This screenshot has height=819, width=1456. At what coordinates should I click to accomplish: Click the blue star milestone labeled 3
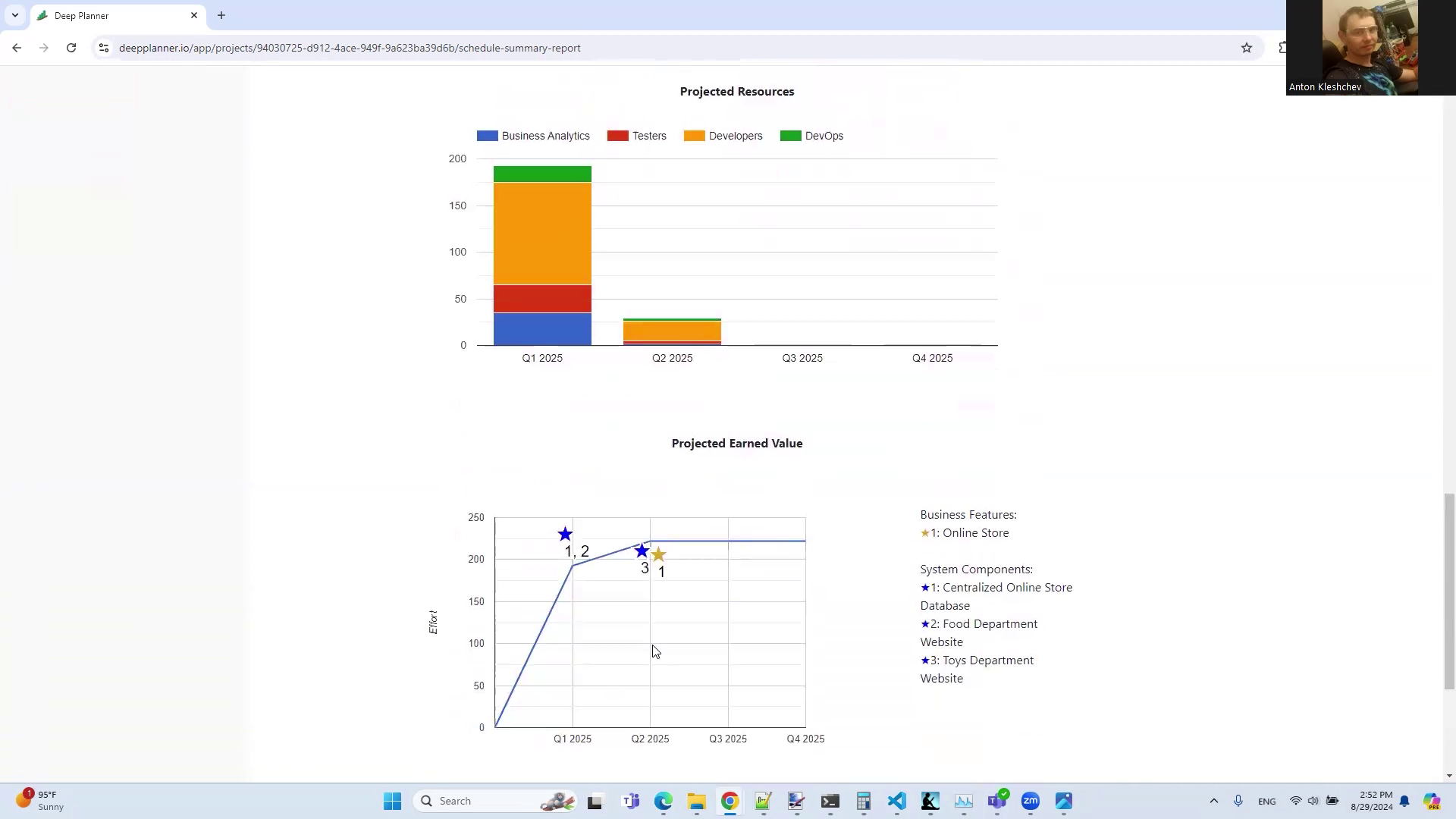[642, 551]
